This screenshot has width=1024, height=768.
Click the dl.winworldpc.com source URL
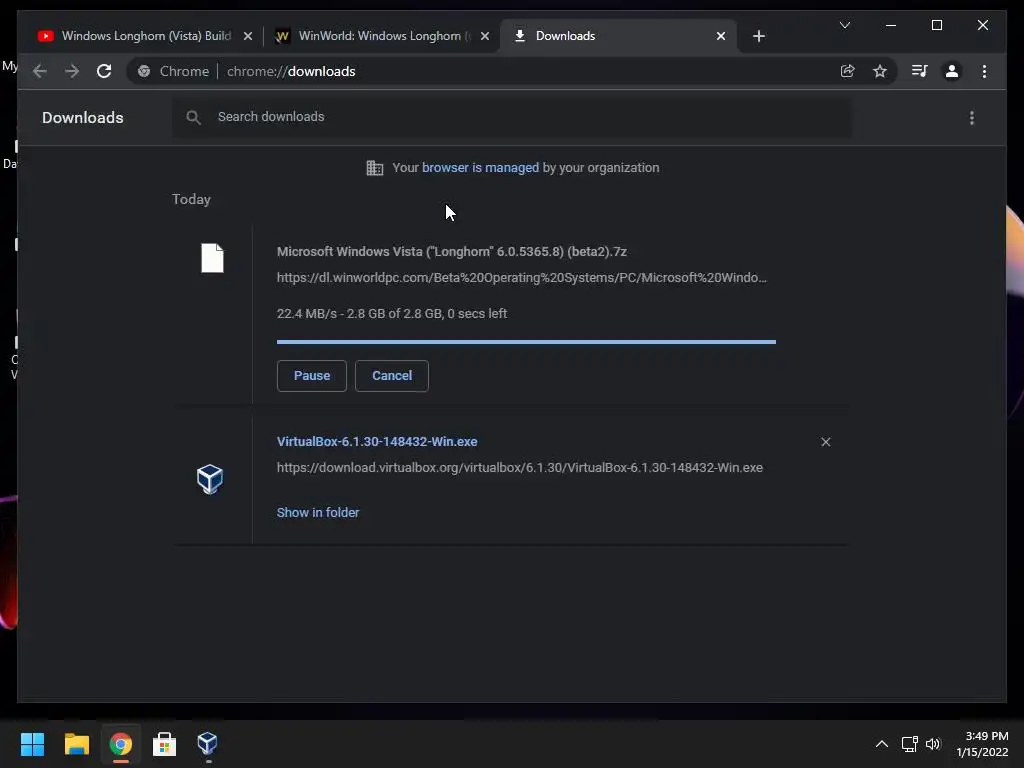click(x=522, y=278)
